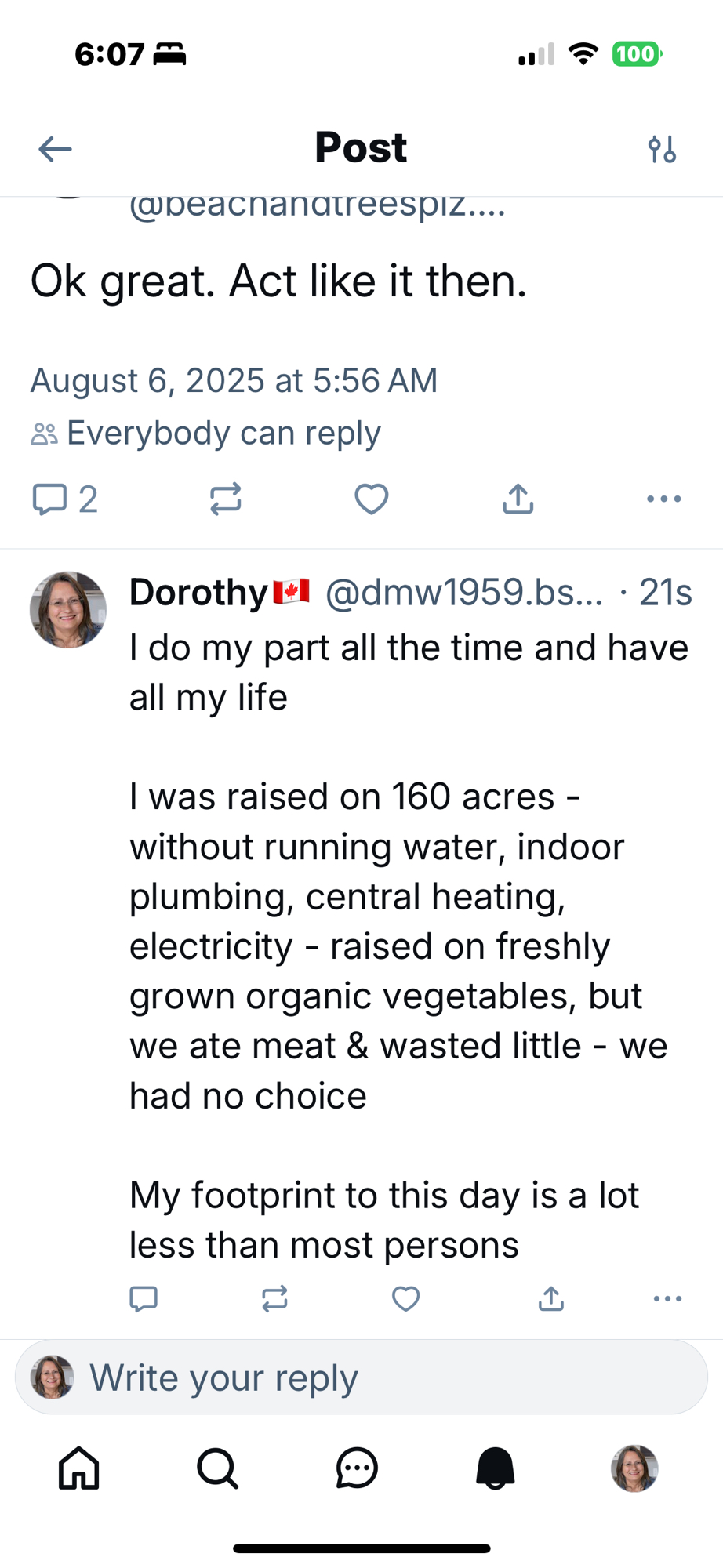Open main post more options menu
723x1568 pixels.
(663, 499)
